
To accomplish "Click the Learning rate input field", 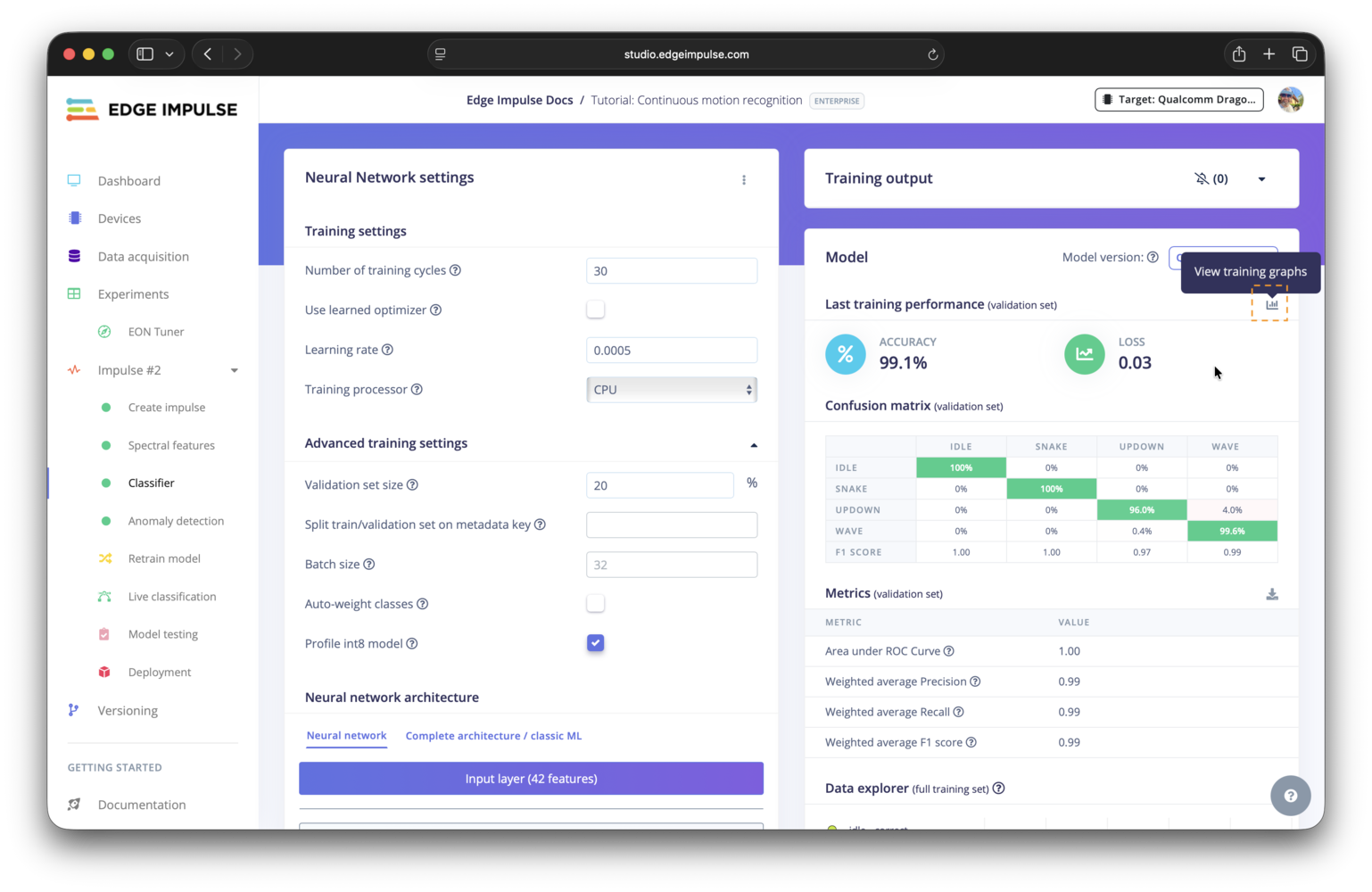I will (672, 350).
